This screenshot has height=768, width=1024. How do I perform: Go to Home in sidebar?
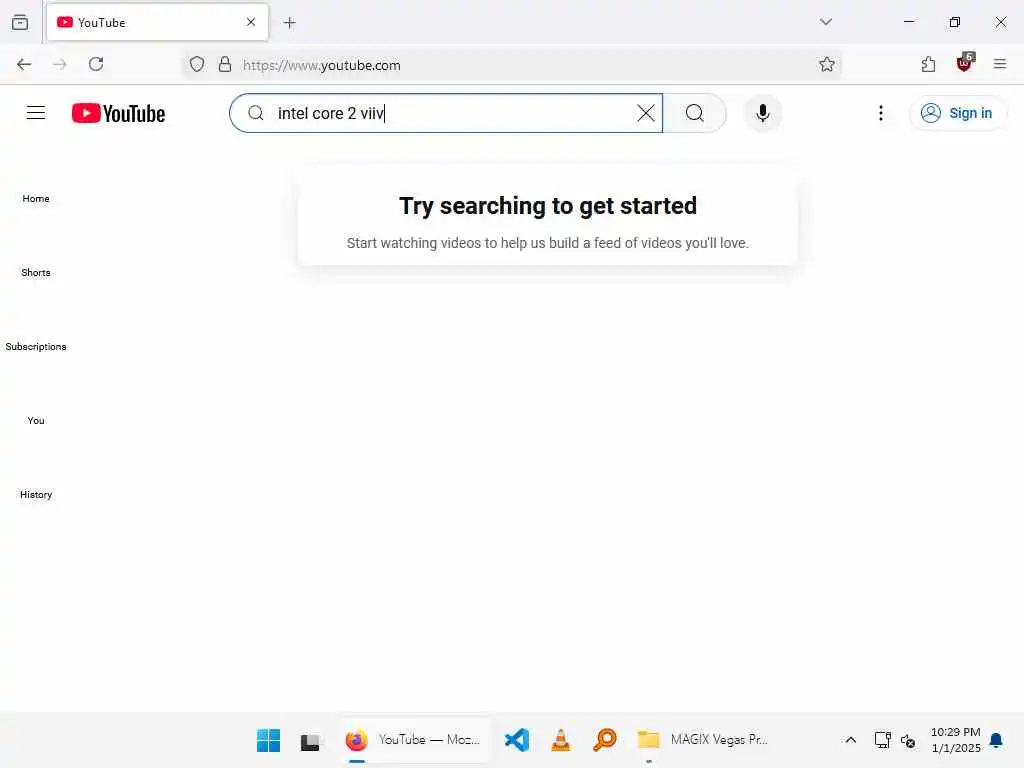tap(36, 199)
